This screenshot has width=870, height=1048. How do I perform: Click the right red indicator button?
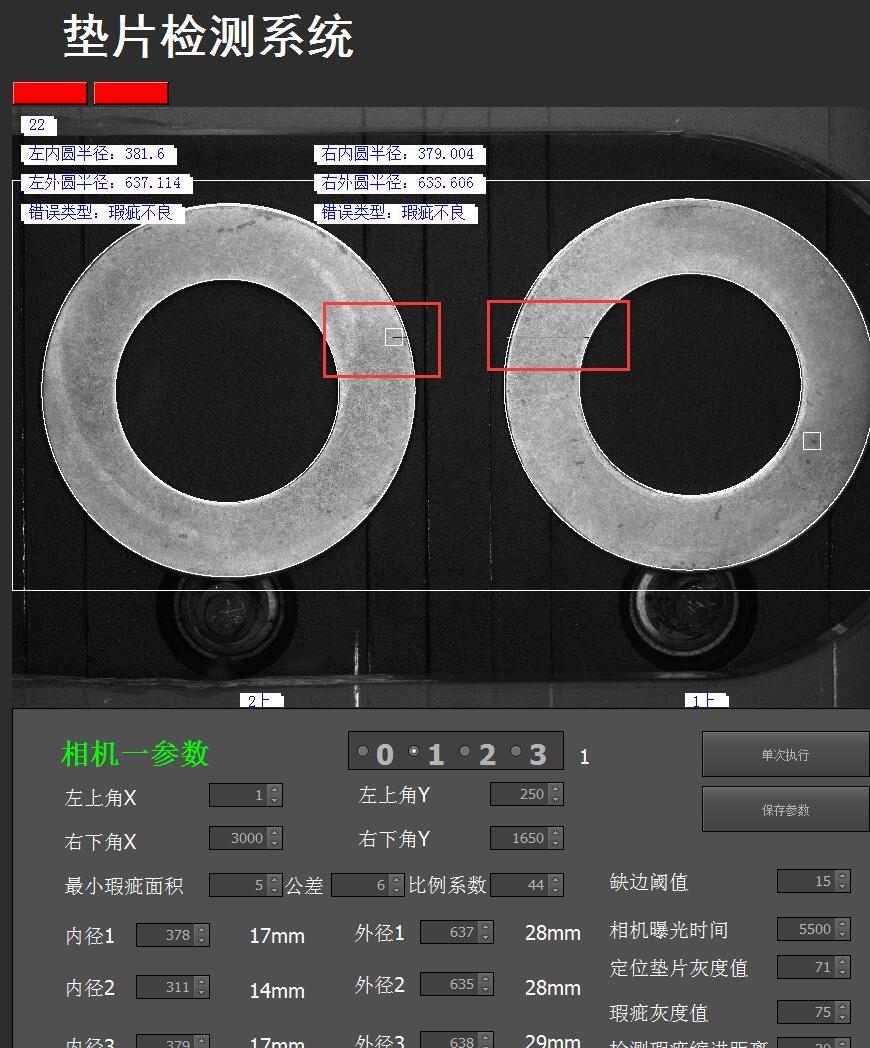[130, 92]
